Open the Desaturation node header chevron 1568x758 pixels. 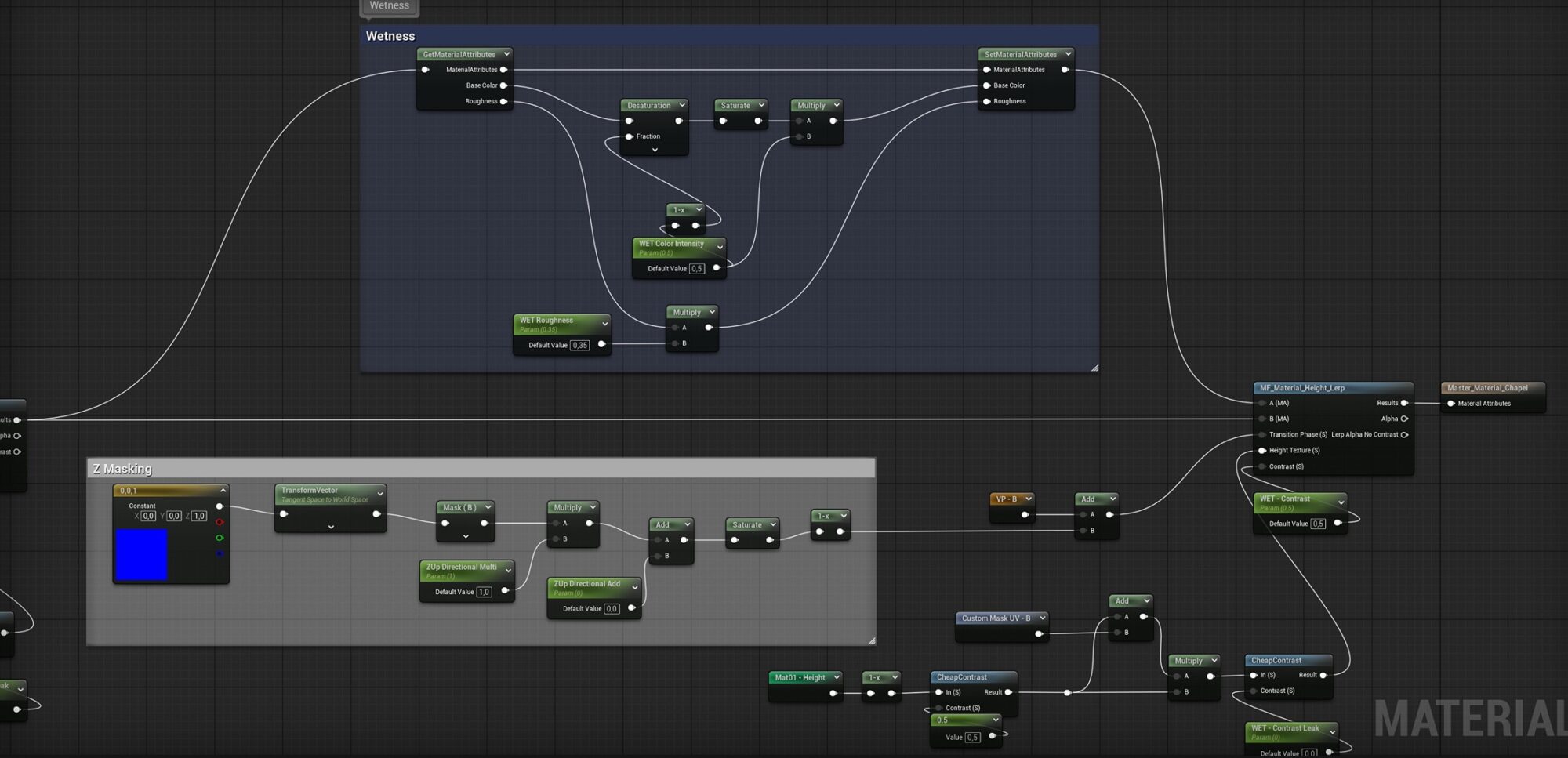[x=682, y=105]
